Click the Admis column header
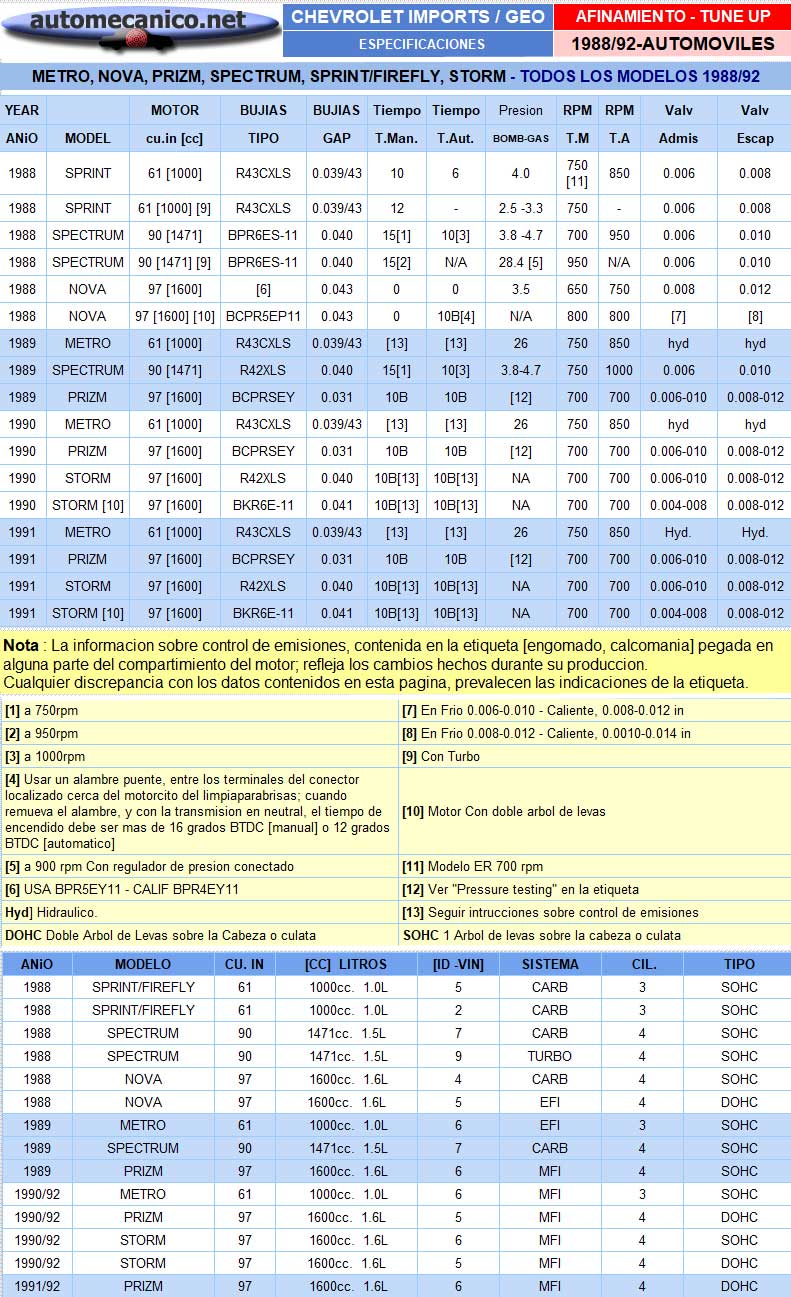The height and width of the screenshot is (1297, 791). (x=679, y=139)
